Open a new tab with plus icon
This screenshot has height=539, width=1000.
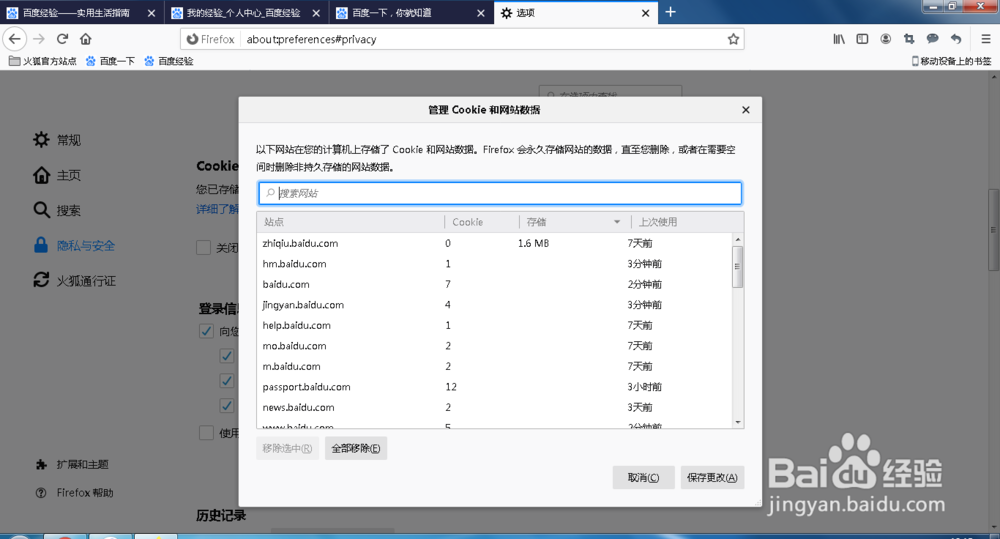(x=670, y=12)
